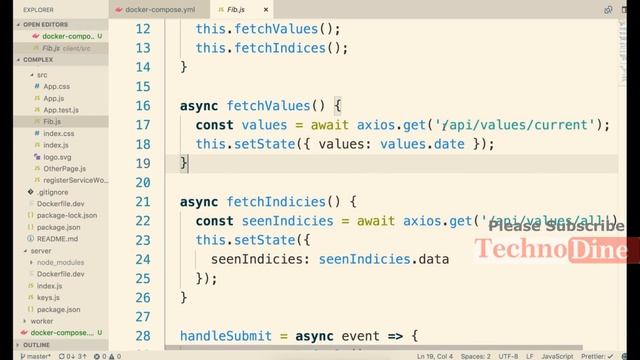640x360 pixels.
Task: Open package.json in server folder
Action: [58, 309]
